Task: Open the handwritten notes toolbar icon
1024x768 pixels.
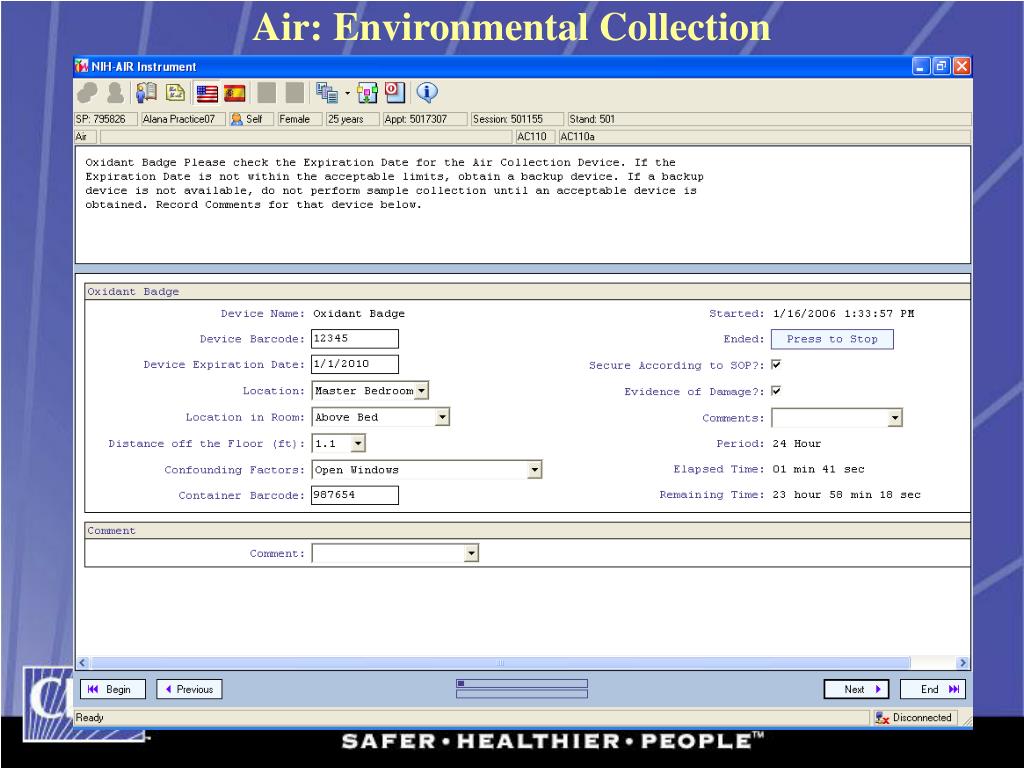Action: (175, 93)
